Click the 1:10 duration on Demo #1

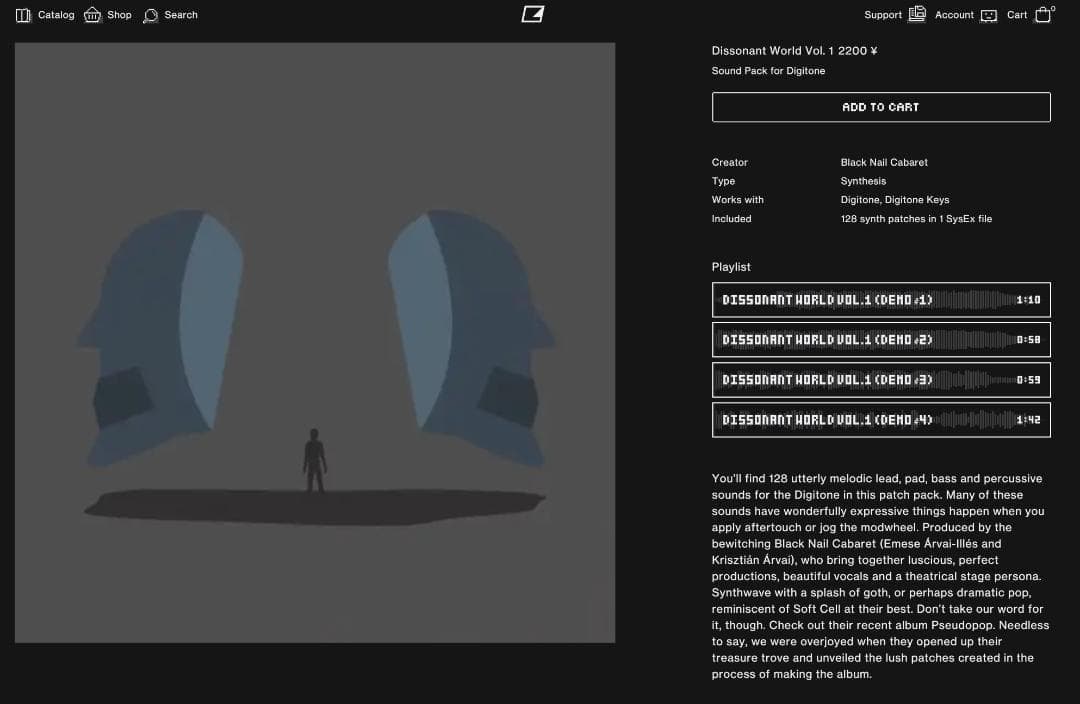pyautogui.click(x=1028, y=300)
